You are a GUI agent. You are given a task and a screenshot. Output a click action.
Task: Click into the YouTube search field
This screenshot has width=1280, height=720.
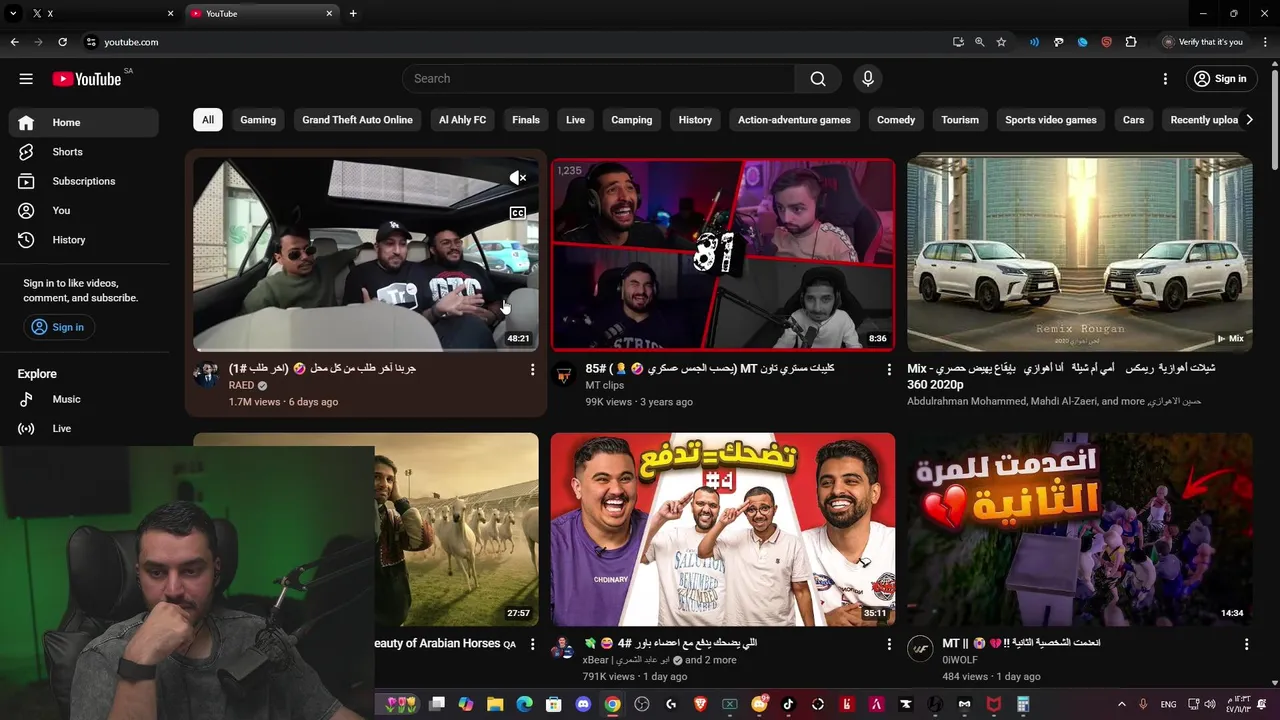pyautogui.click(x=598, y=79)
